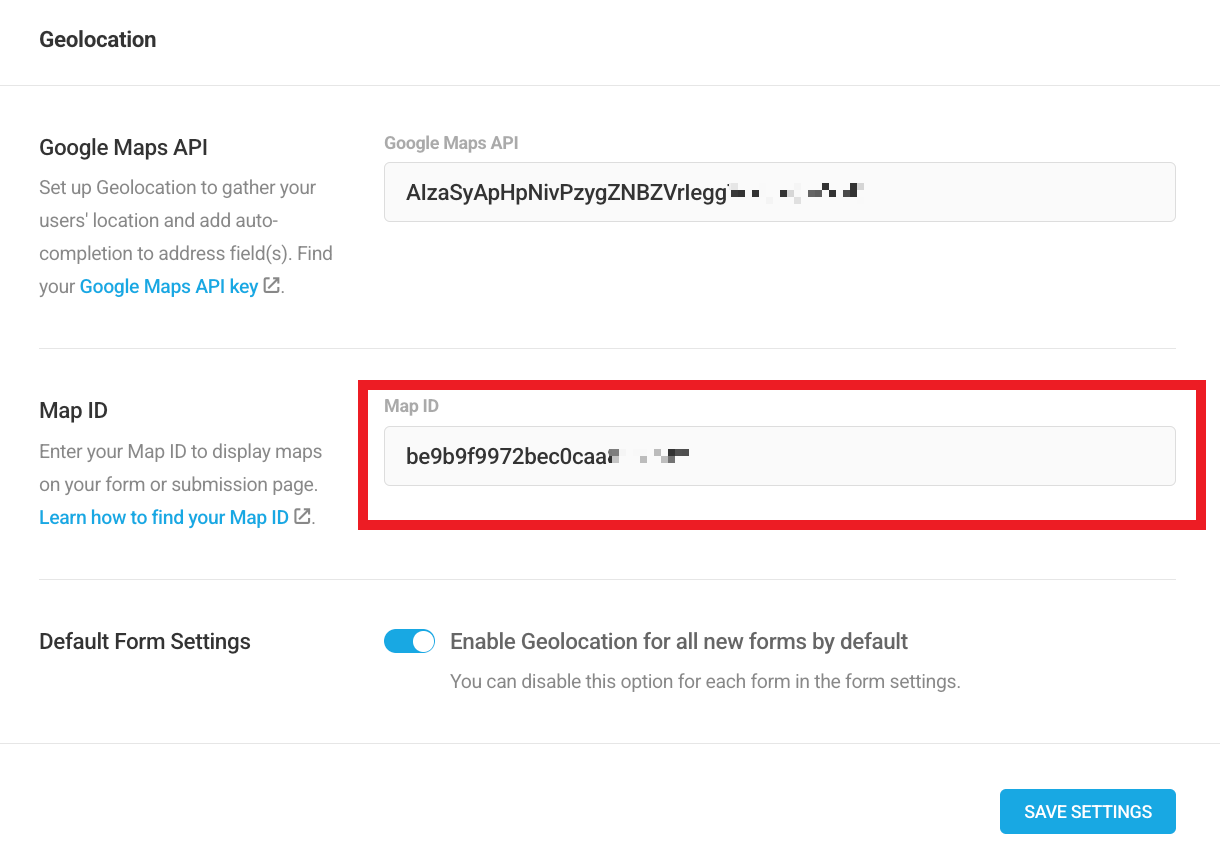Image resolution: width=1220 pixels, height=865 pixels.
Task: Select the bold Map ID section title
Action: click(73, 411)
